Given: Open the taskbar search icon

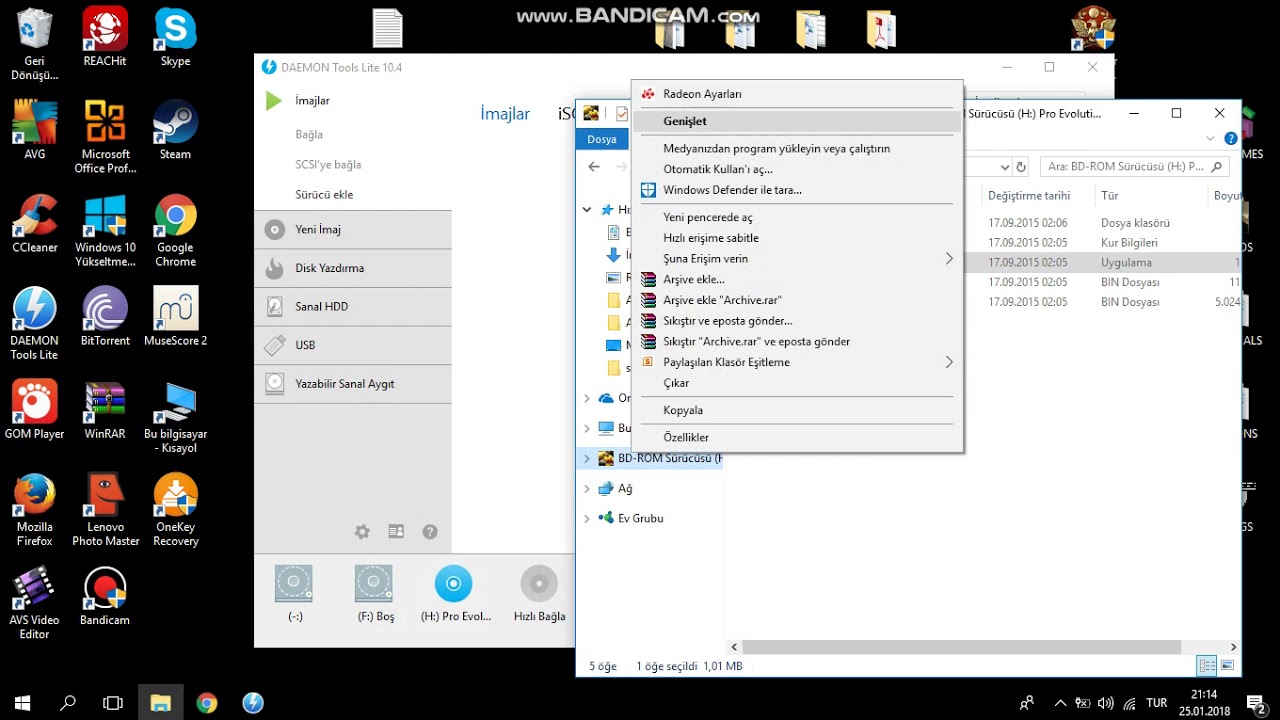Looking at the screenshot, I should coord(68,703).
